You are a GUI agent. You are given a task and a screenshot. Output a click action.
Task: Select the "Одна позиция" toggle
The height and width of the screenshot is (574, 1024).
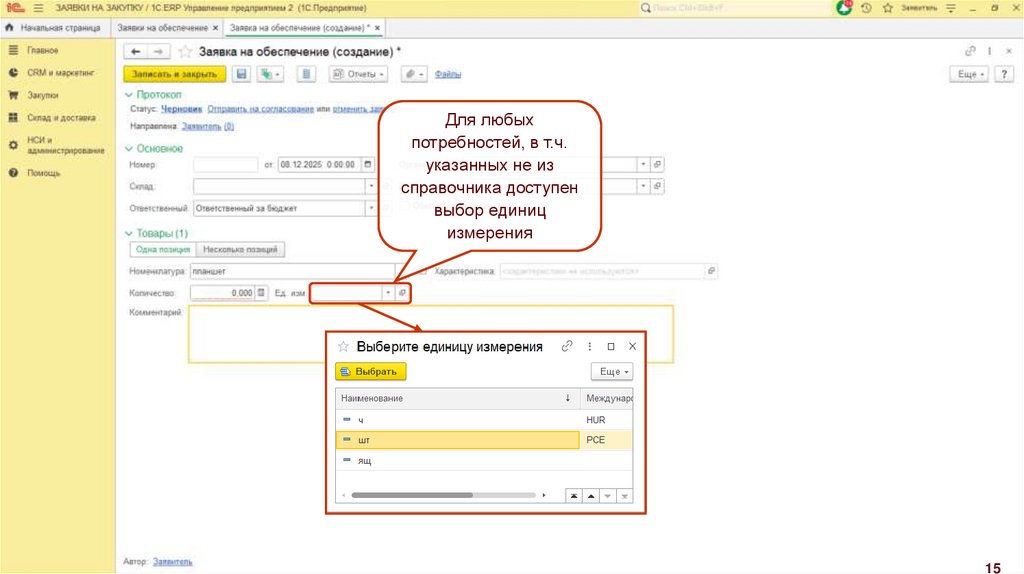pos(162,250)
